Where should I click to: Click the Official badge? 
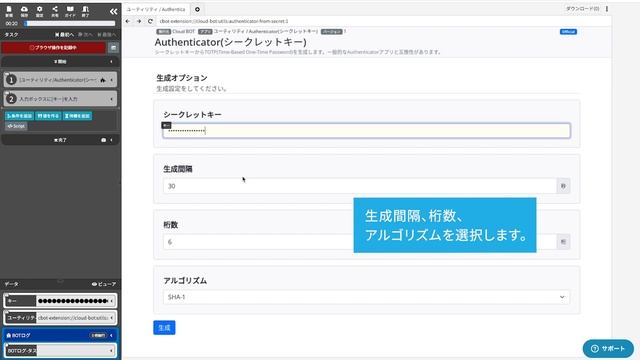pyautogui.click(x=568, y=31)
